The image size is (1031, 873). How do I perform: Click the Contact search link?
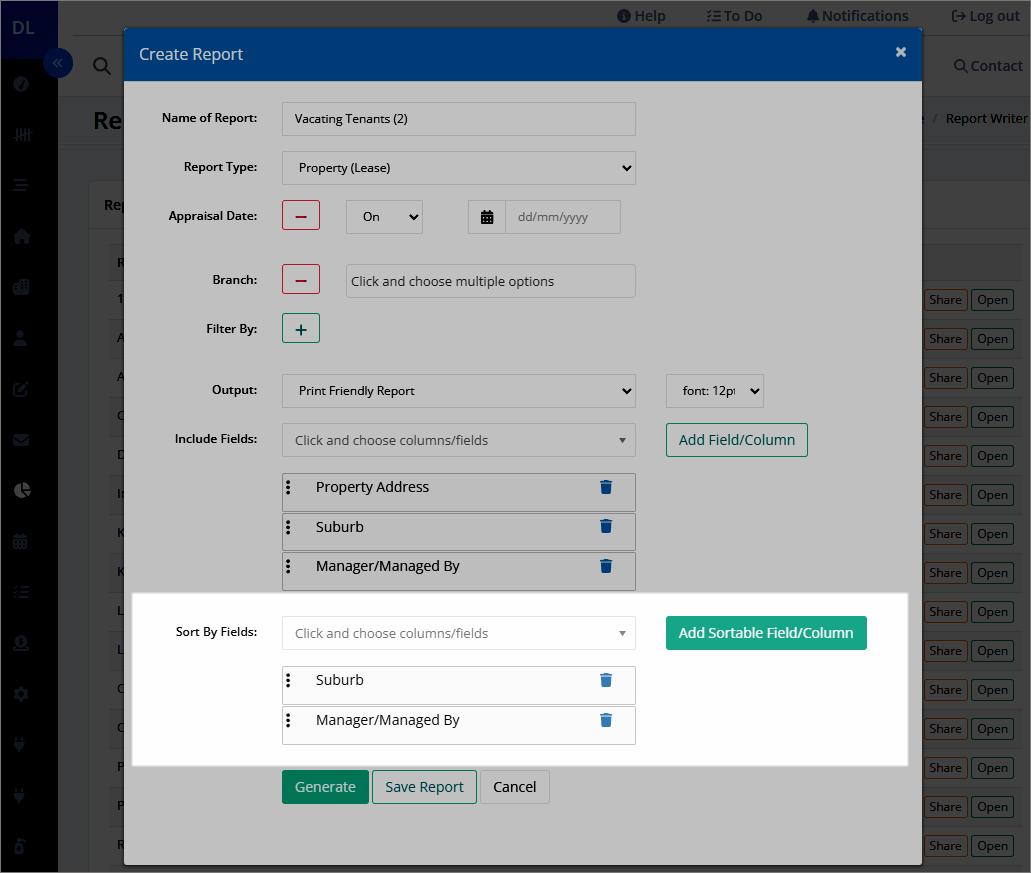tap(988, 66)
